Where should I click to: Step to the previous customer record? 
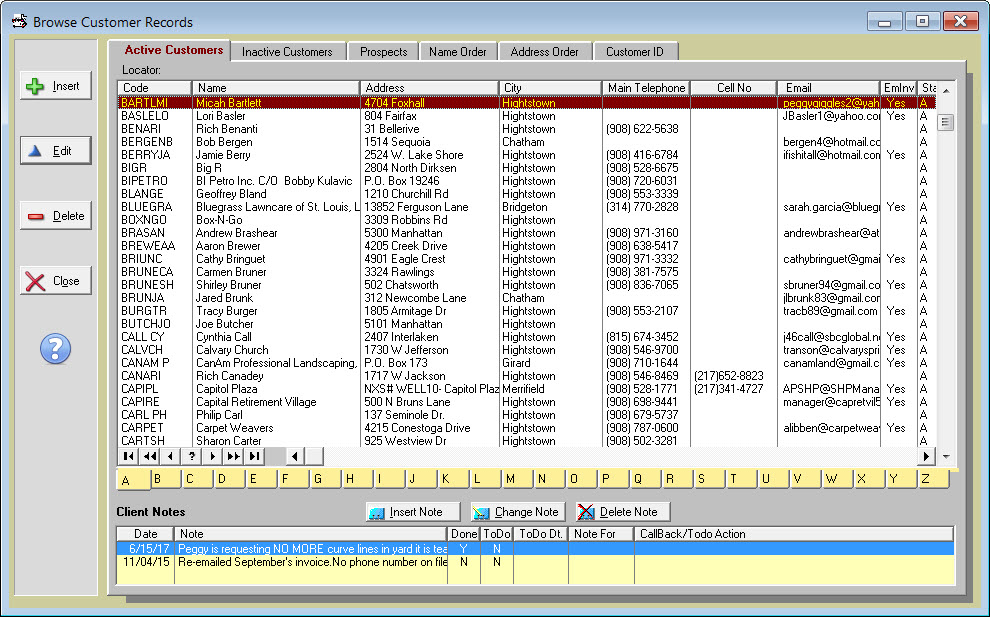[x=170, y=456]
